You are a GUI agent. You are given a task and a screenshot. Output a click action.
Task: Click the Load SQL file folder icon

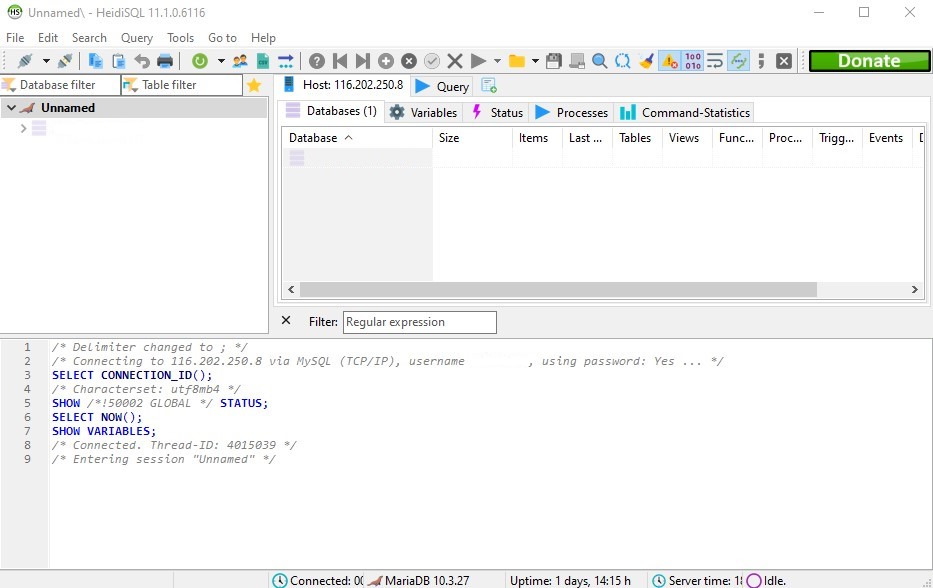(516, 61)
